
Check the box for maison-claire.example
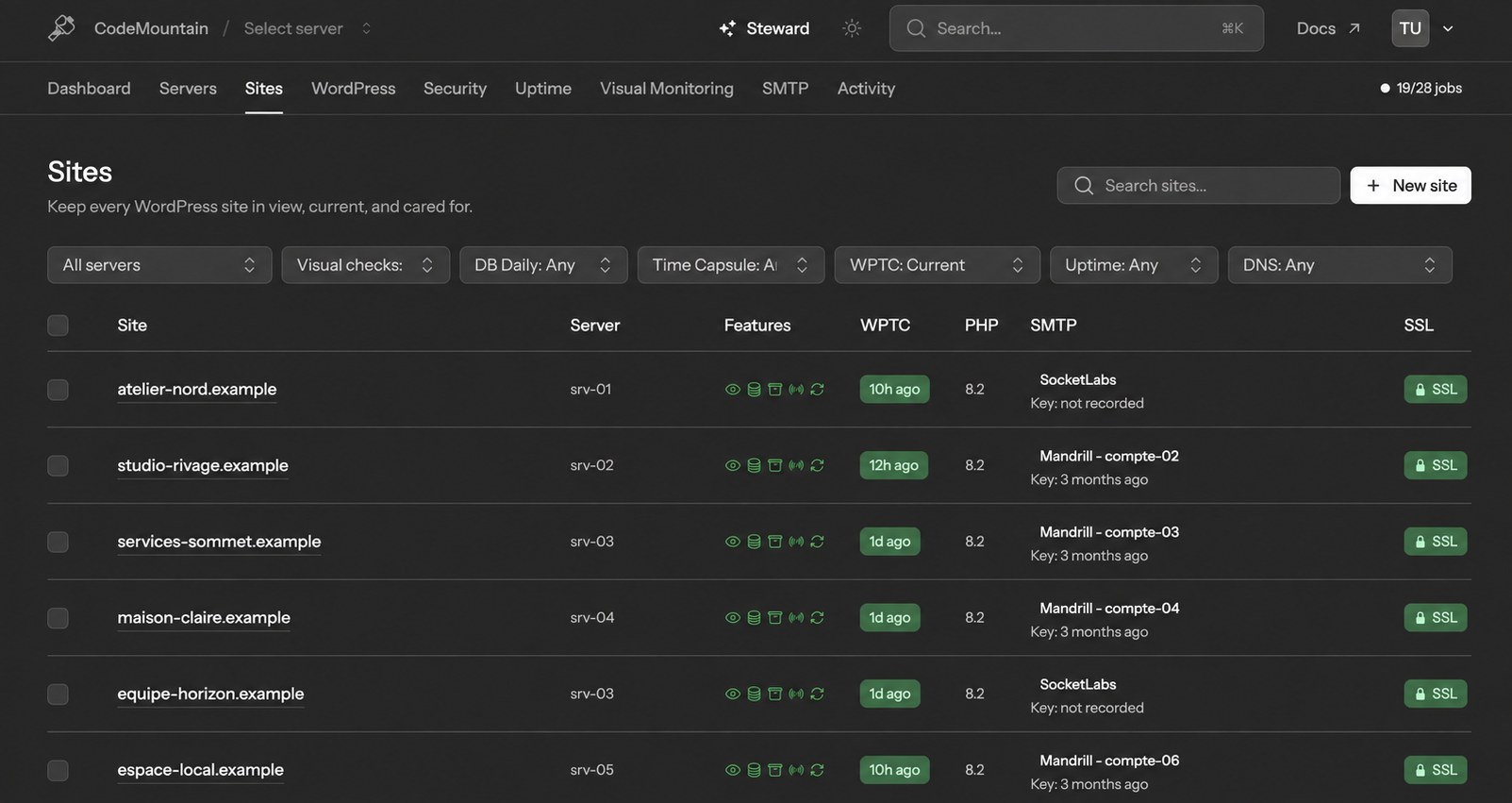click(x=58, y=618)
